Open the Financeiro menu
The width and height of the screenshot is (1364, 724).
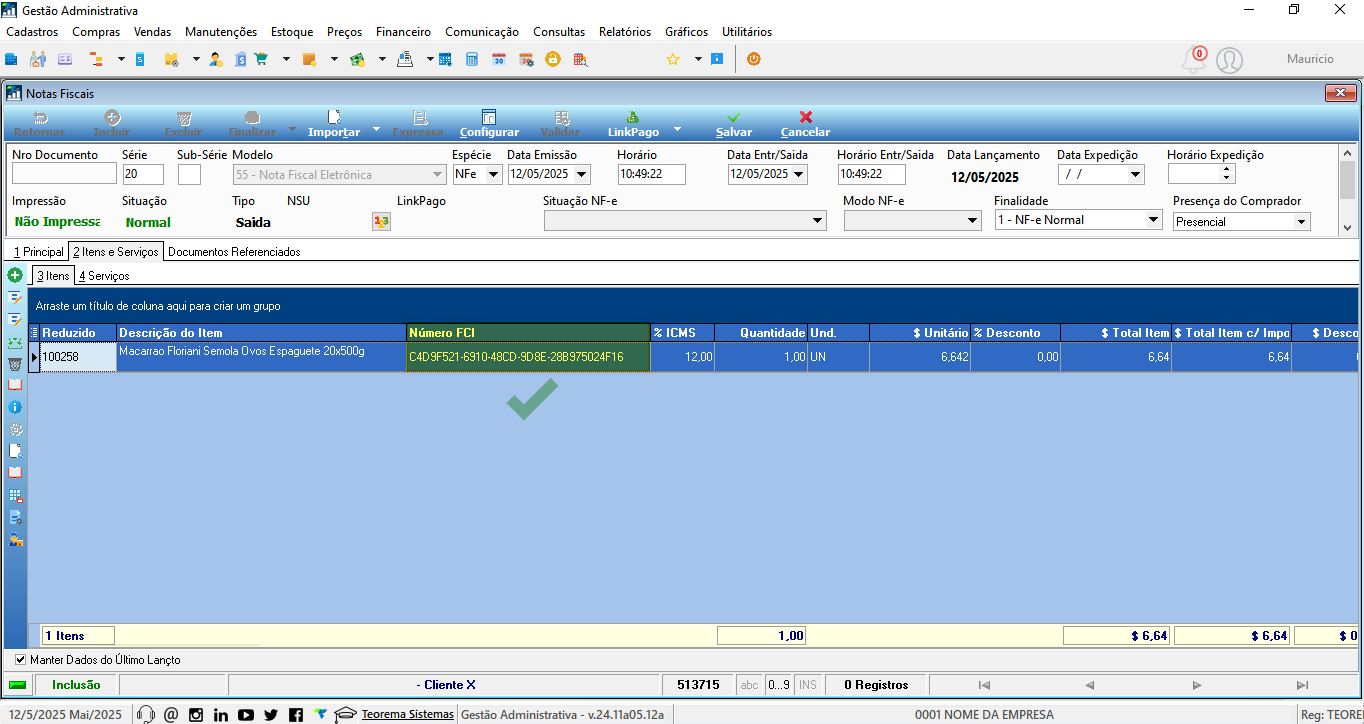point(403,32)
